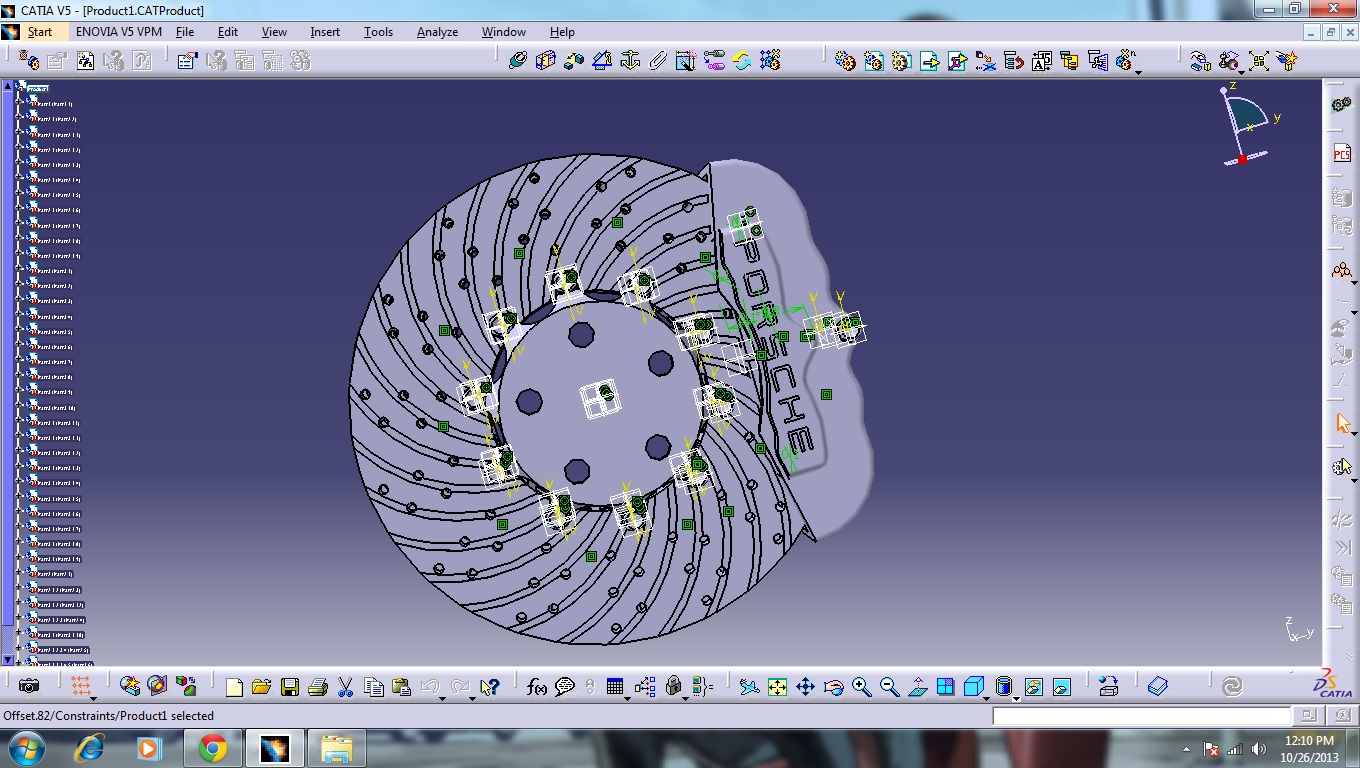Click the paperclip Fix Together icon

657,61
